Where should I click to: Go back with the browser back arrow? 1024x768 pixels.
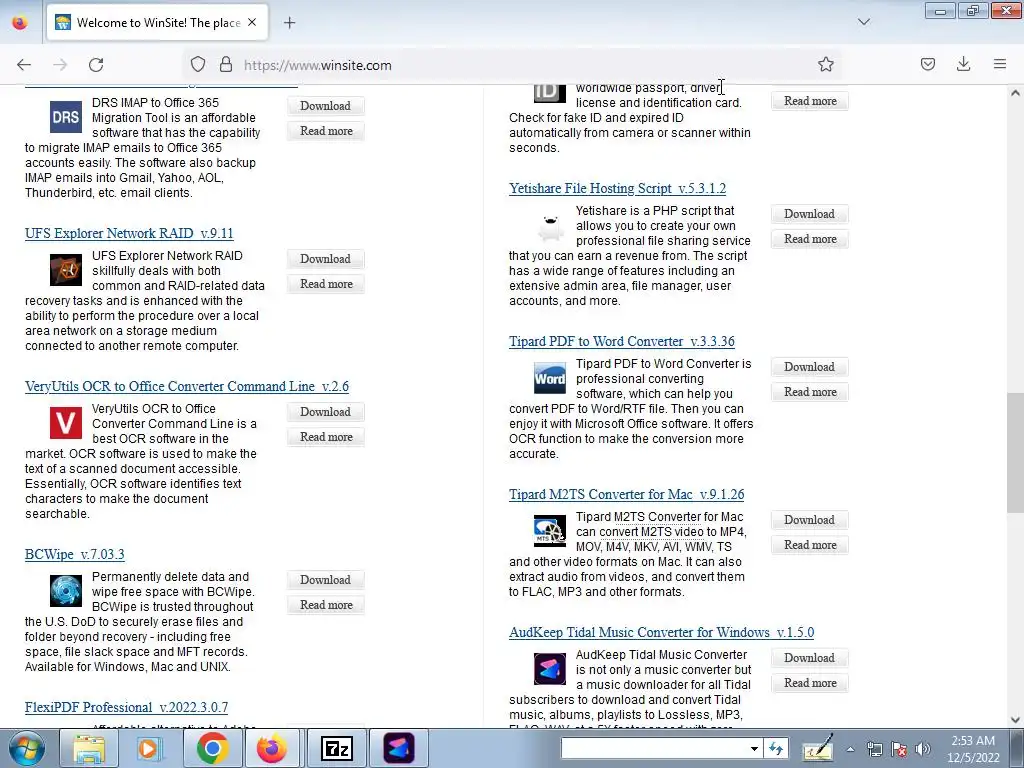coord(24,65)
